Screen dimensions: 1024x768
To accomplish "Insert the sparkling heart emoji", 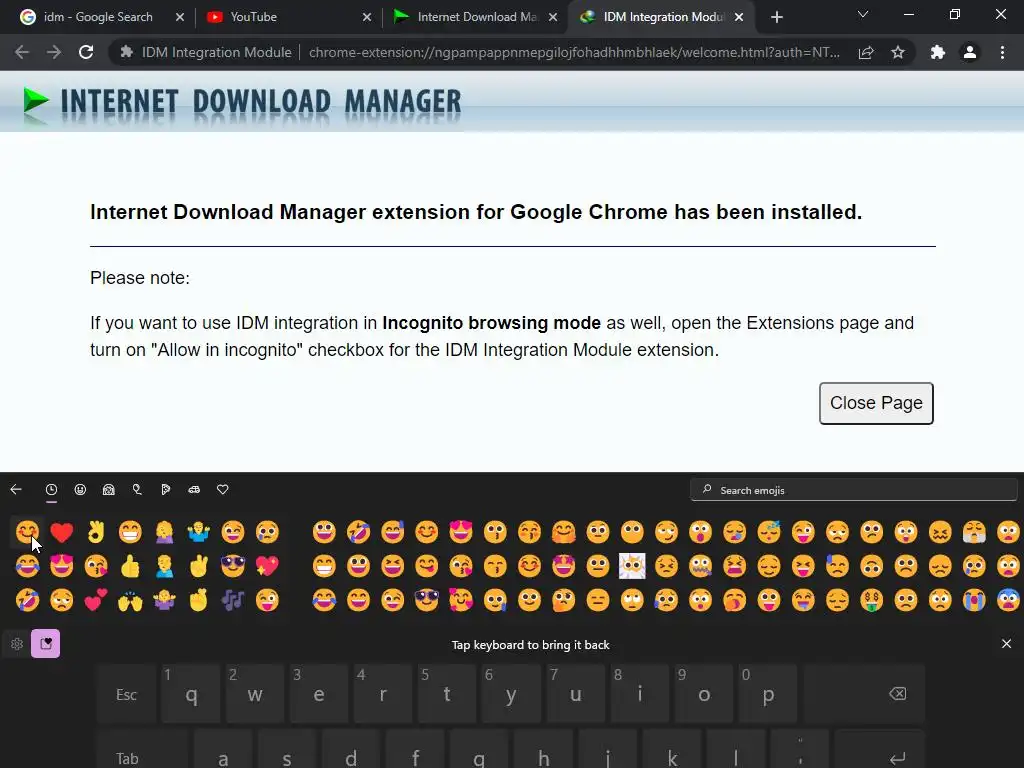I will coord(267,566).
